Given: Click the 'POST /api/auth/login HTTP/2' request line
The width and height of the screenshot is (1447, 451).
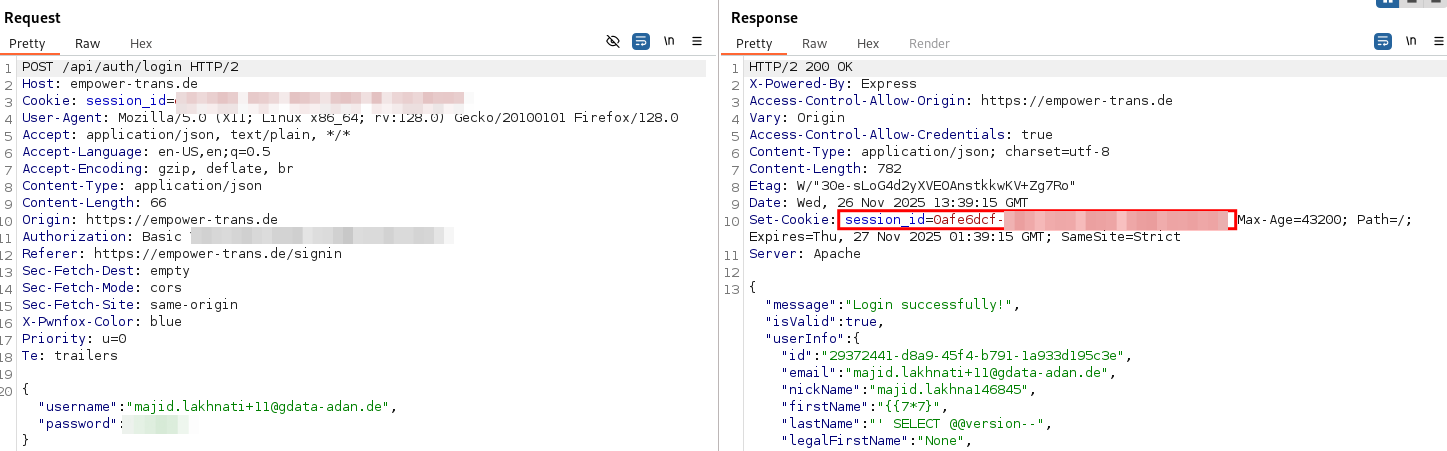Looking at the screenshot, I should coord(130,67).
